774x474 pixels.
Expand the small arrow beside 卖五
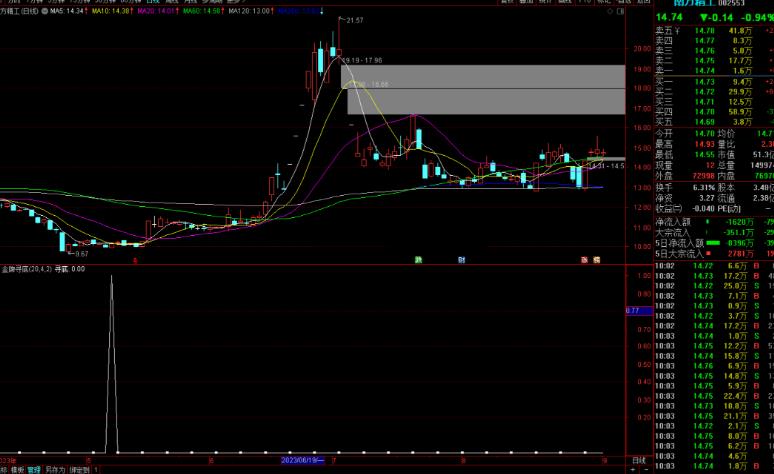coord(677,31)
